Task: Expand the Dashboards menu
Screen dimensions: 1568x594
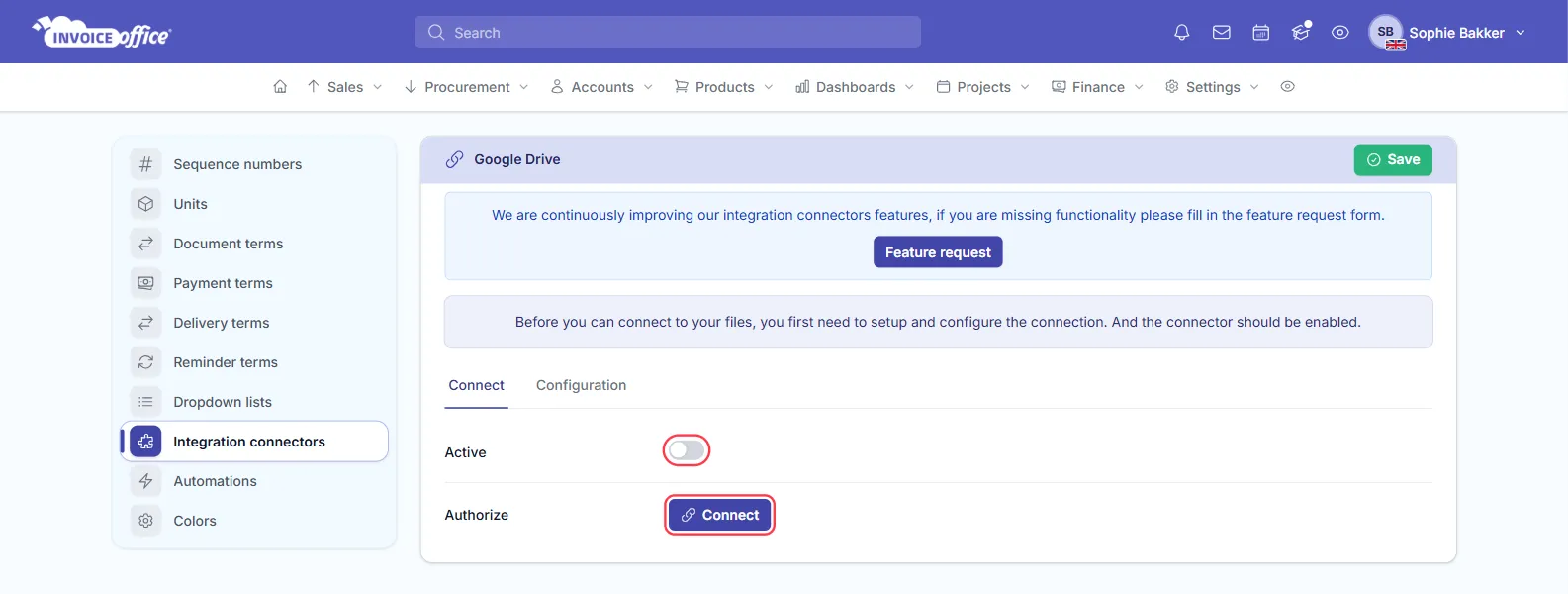Action: click(855, 87)
